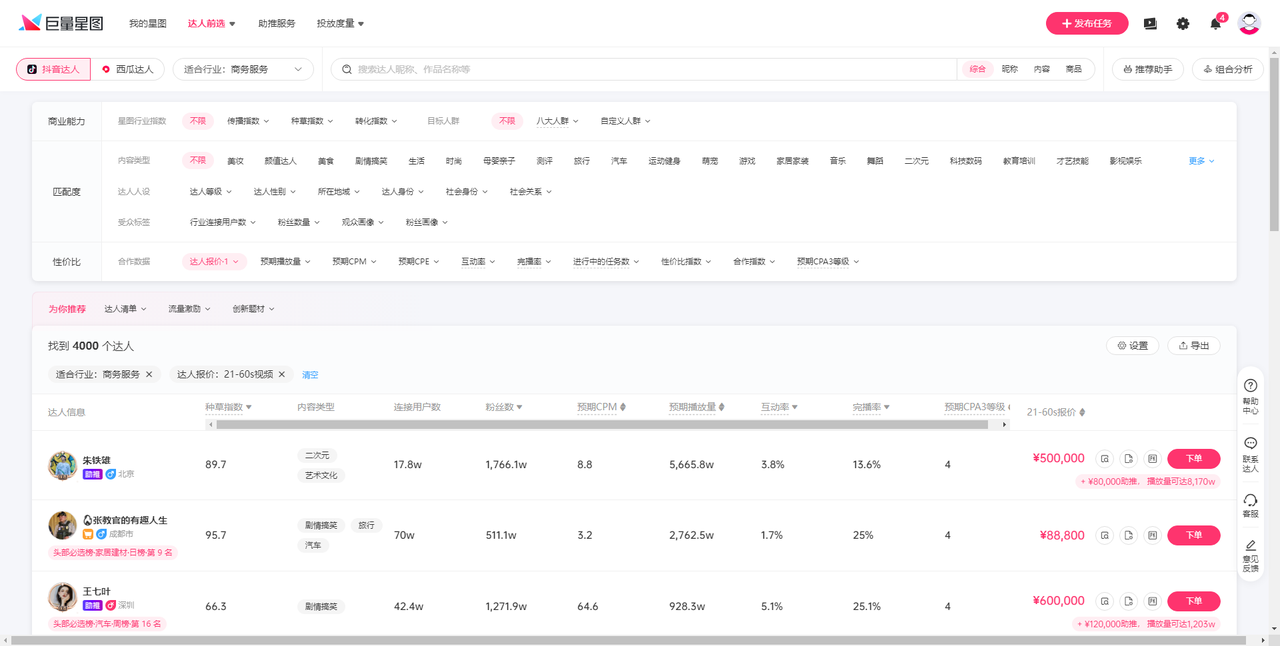Click the user profile avatar
The image size is (1280, 646).
1249,23
